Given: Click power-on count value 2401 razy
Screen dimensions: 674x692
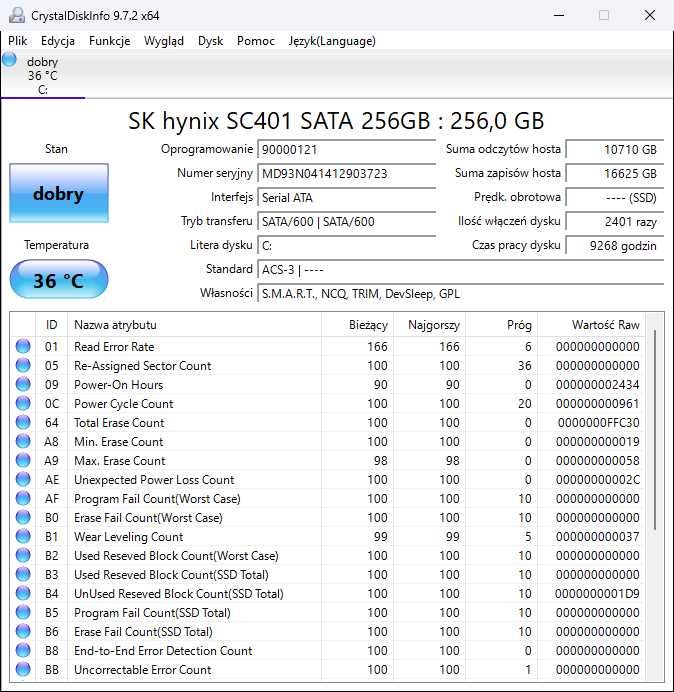Looking at the screenshot, I should pos(615,221).
